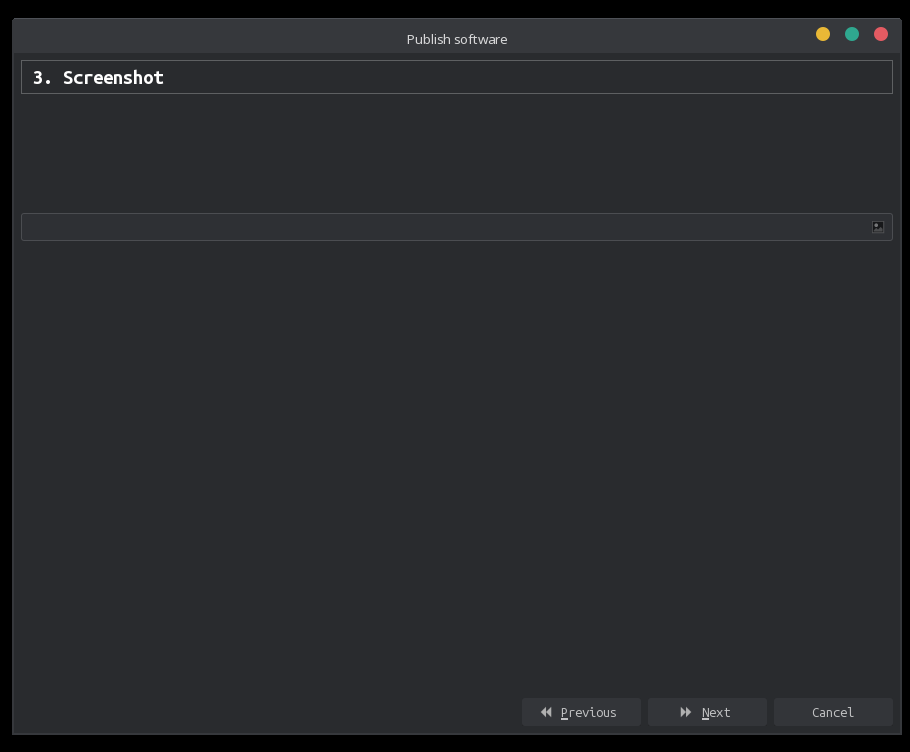Click the yellow window control dot
This screenshot has height=752, width=910.
pyautogui.click(x=822, y=33)
